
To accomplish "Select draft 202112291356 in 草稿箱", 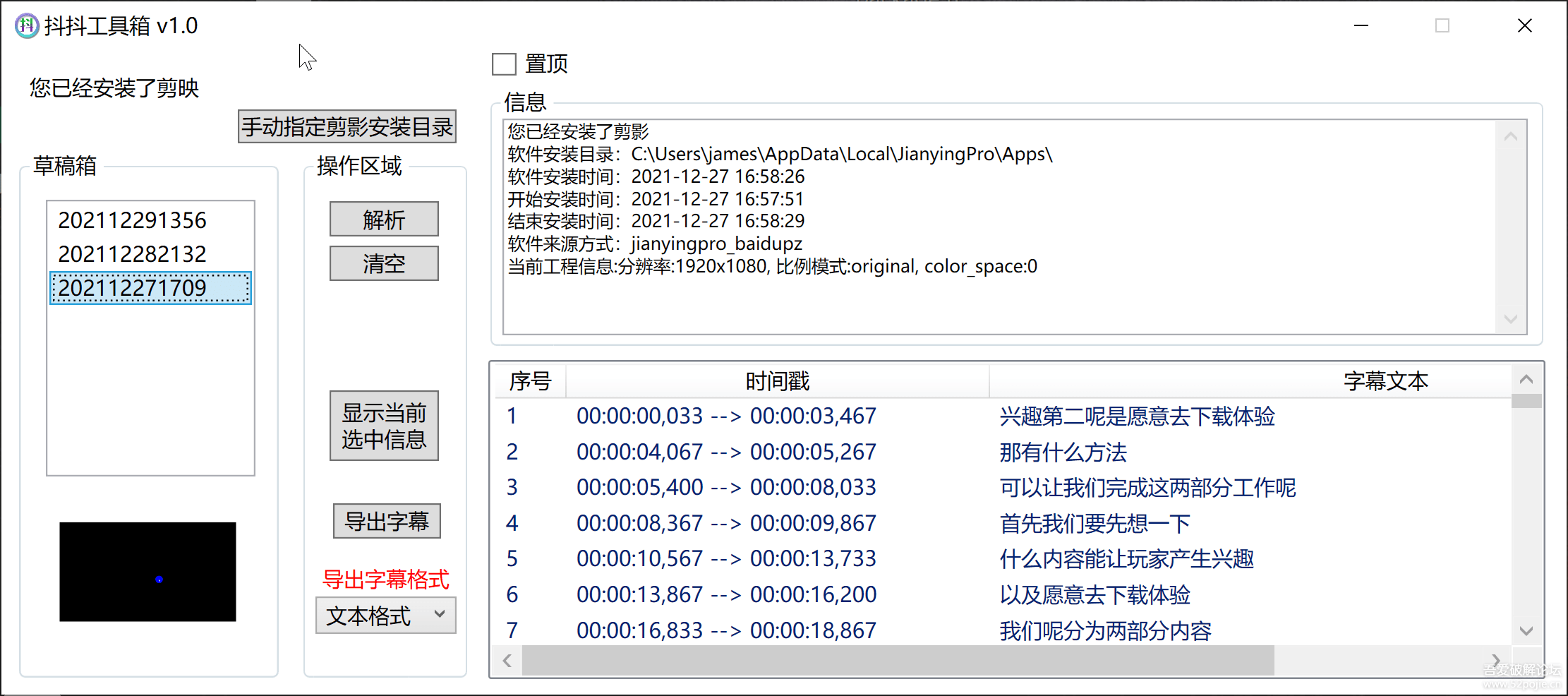I will (133, 220).
